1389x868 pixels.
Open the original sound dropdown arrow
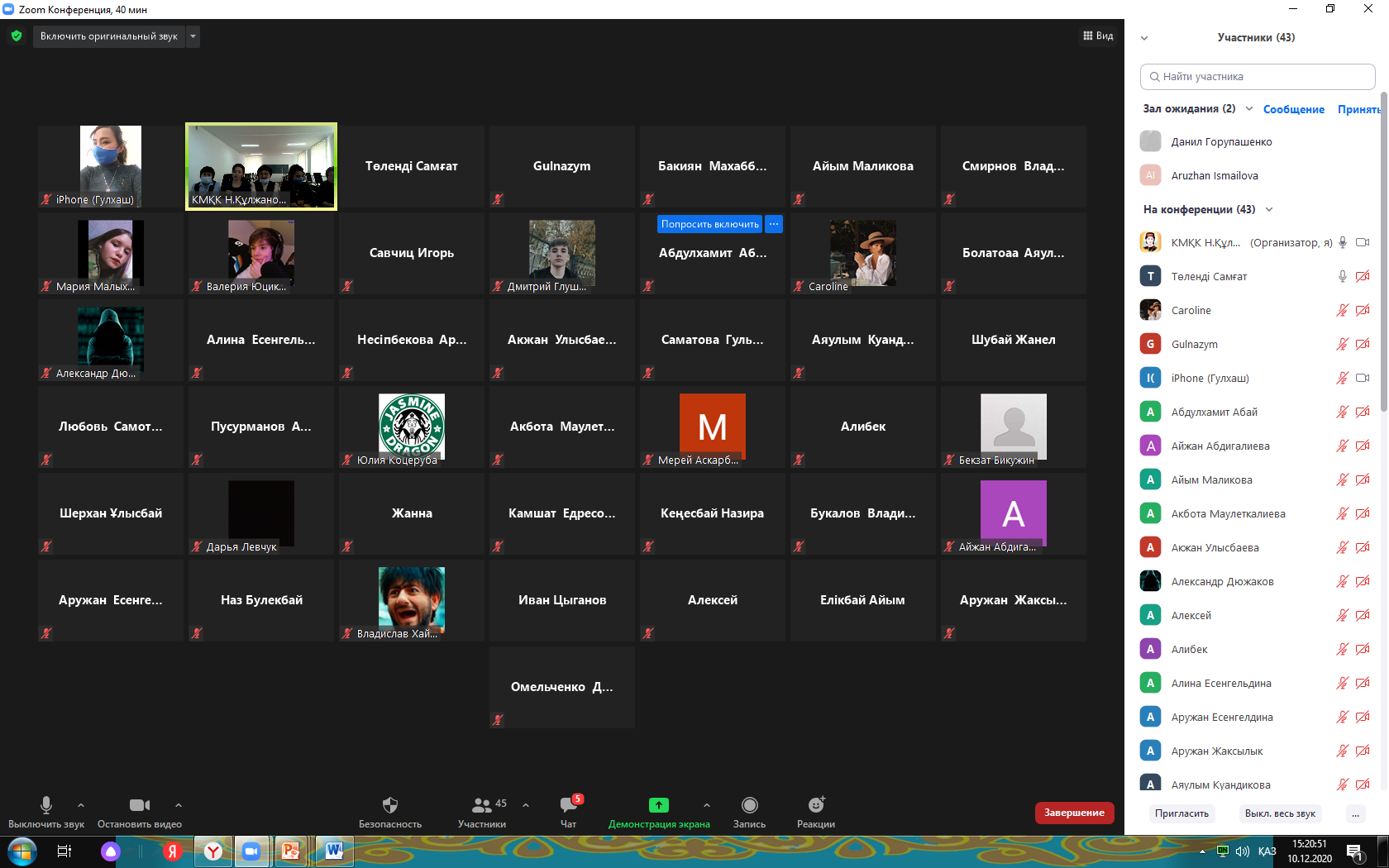193,36
